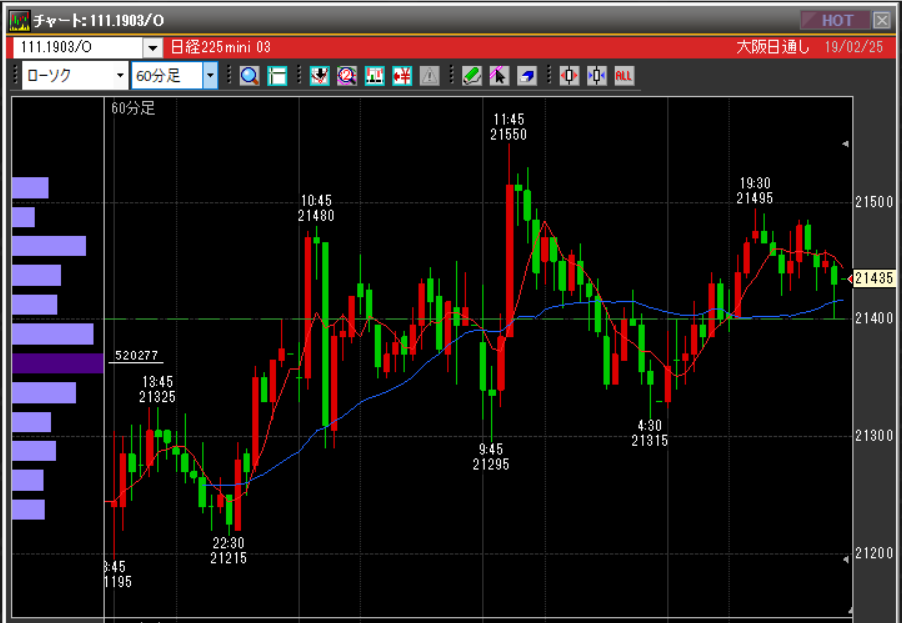The width and height of the screenshot is (902, 623).
Task: Close the chart window
Action: coord(881,21)
